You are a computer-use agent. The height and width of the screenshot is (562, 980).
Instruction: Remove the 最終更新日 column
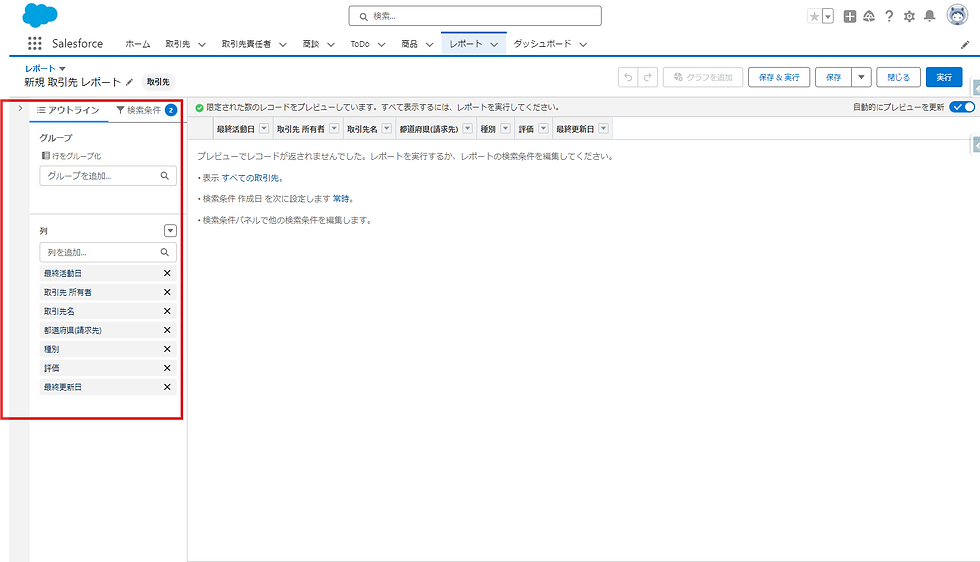point(167,387)
